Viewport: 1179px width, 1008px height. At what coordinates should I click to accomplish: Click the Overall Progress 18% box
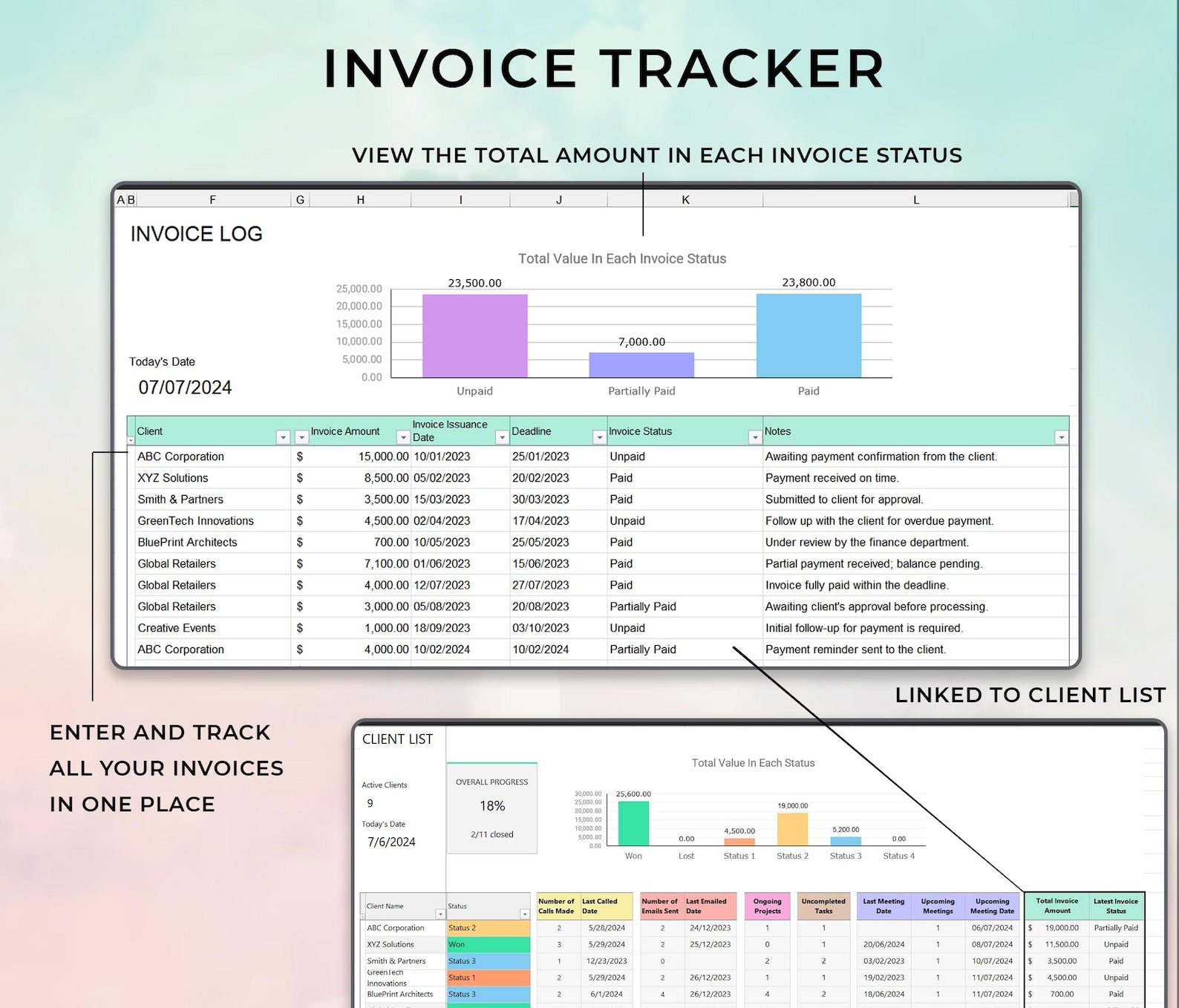point(491,808)
